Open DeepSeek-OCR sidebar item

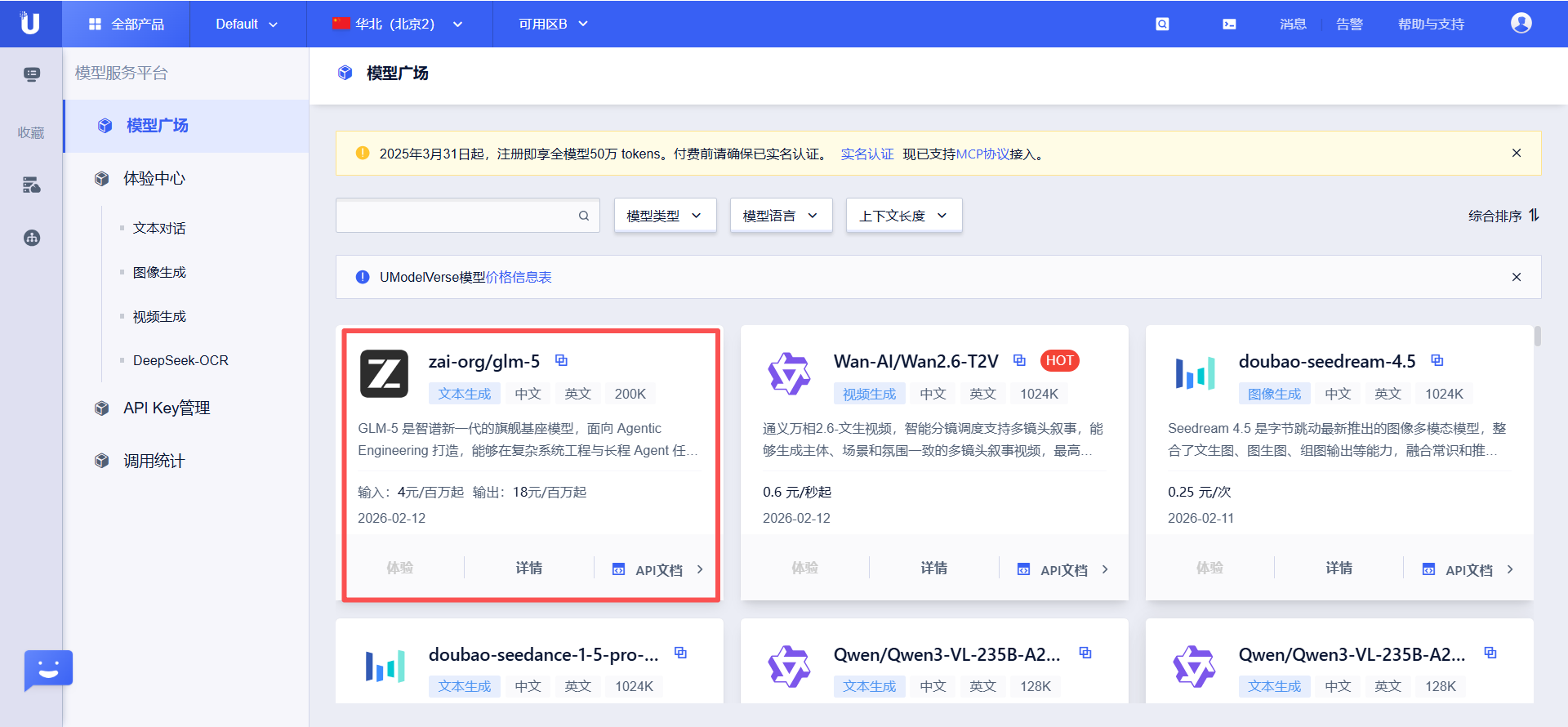coord(180,360)
